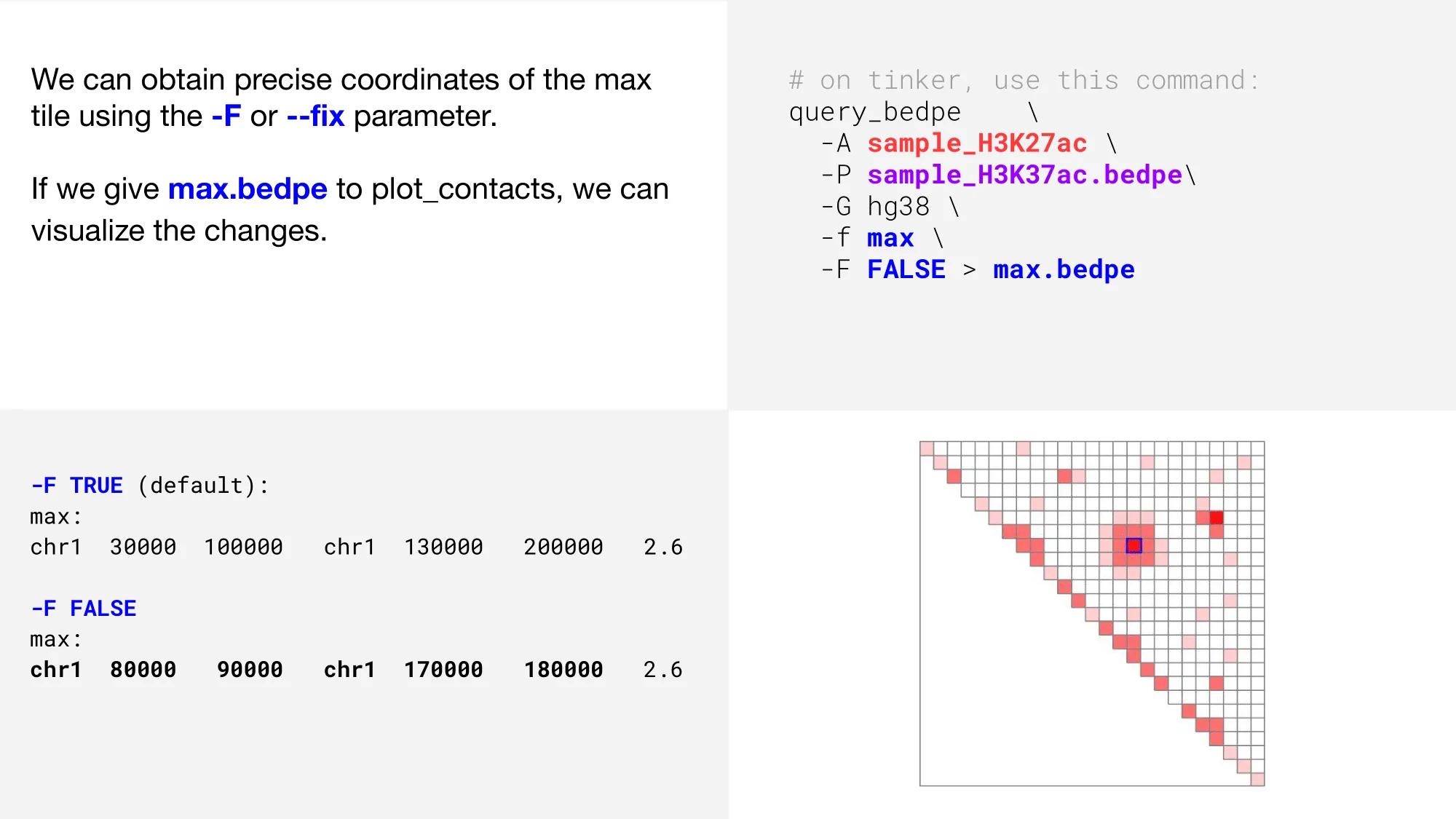Image resolution: width=1456 pixels, height=819 pixels.
Task: Click the bold 170000 coordinate value
Action: (x=443, y=670)
